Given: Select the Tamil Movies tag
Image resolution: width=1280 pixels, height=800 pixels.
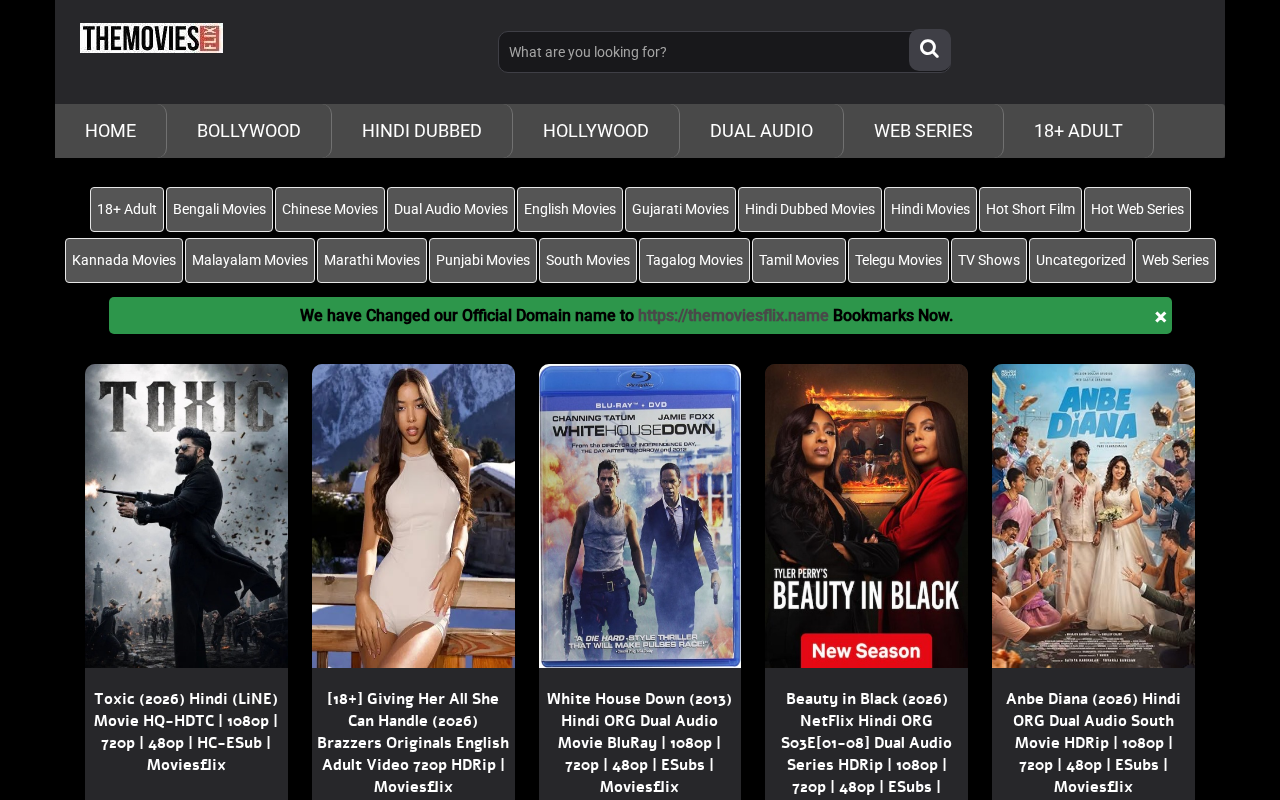Looking at the screenshot, I should [x=799, y=260].
